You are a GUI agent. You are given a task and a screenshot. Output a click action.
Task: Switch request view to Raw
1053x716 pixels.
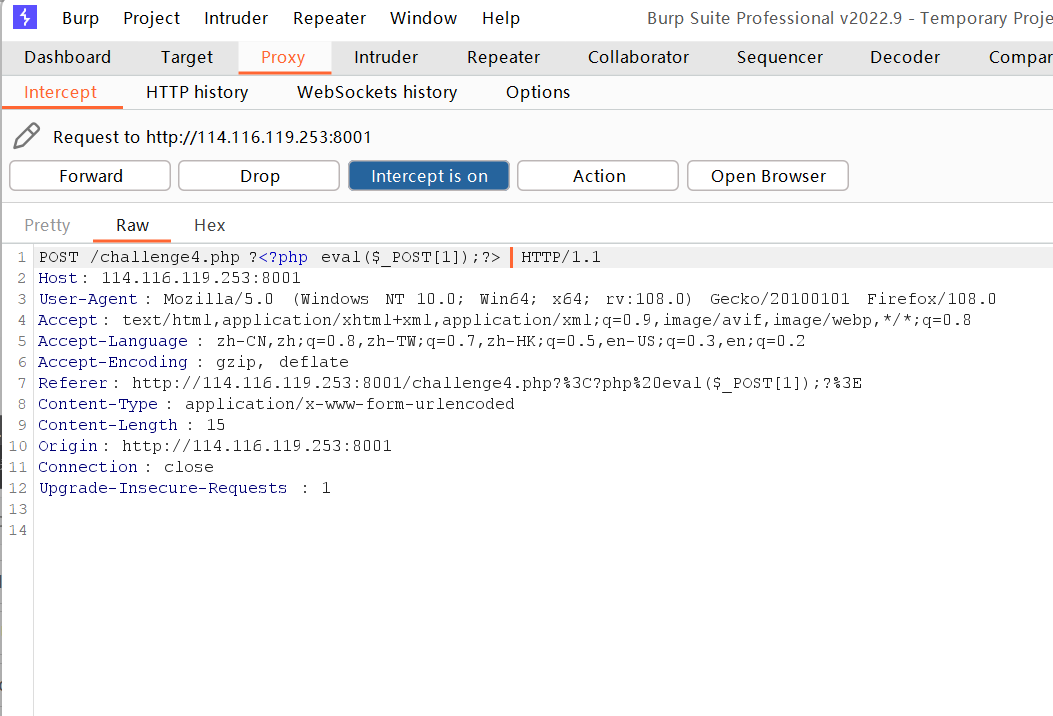(x=132, y=225)
